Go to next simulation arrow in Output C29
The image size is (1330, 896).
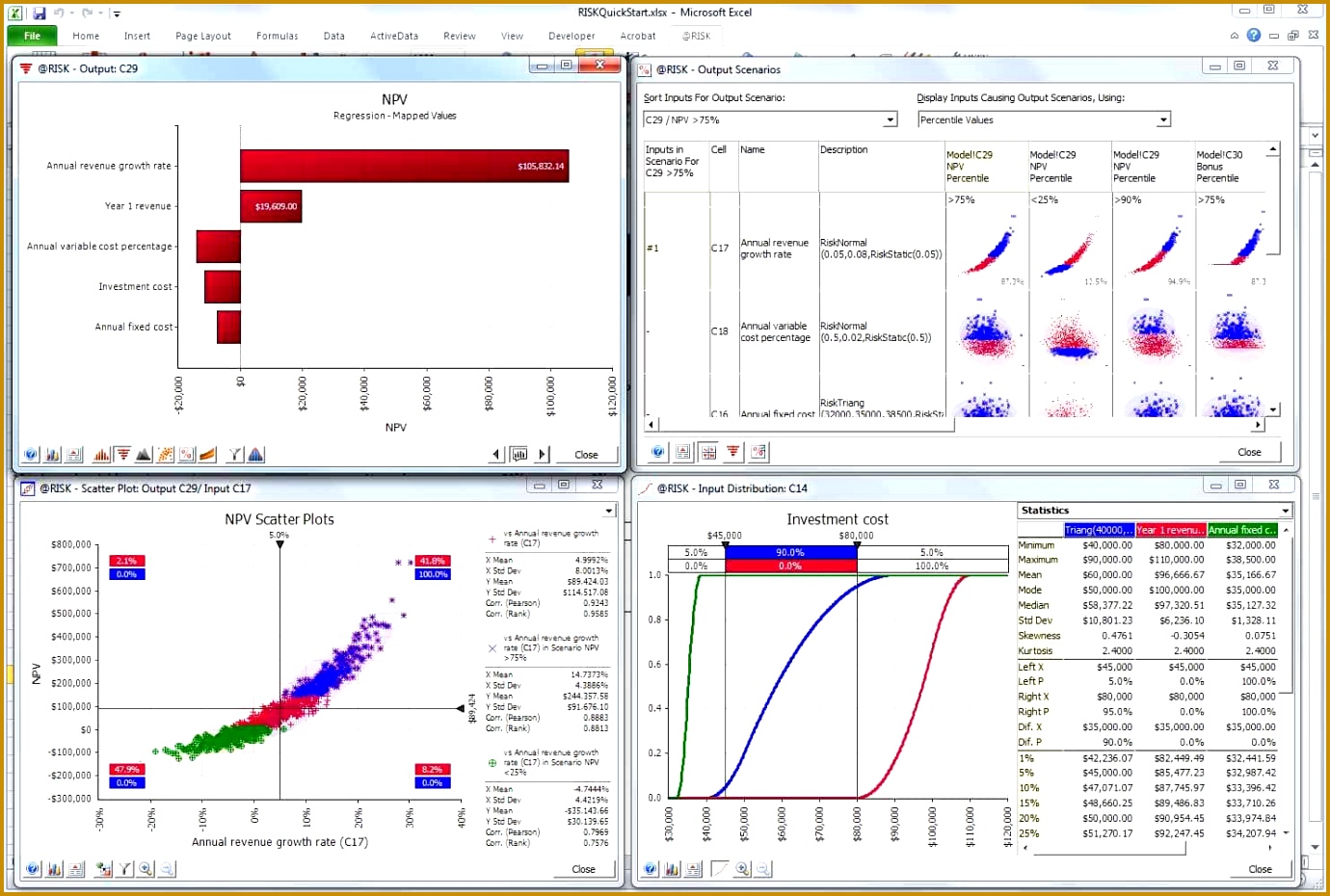click(x=542, y=454)
